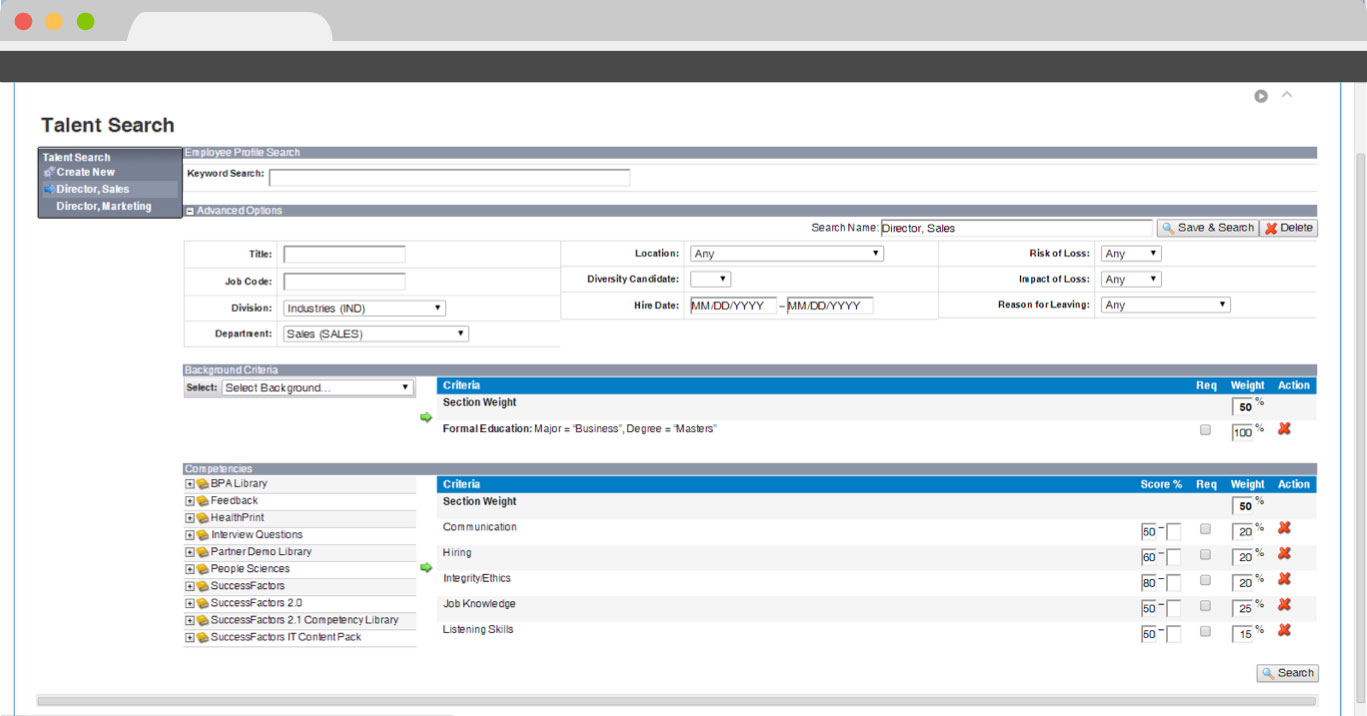Viewport: 1367px width, 716px height.
Task: Click the play circle icon above the search form
Action: [1261, 96]
